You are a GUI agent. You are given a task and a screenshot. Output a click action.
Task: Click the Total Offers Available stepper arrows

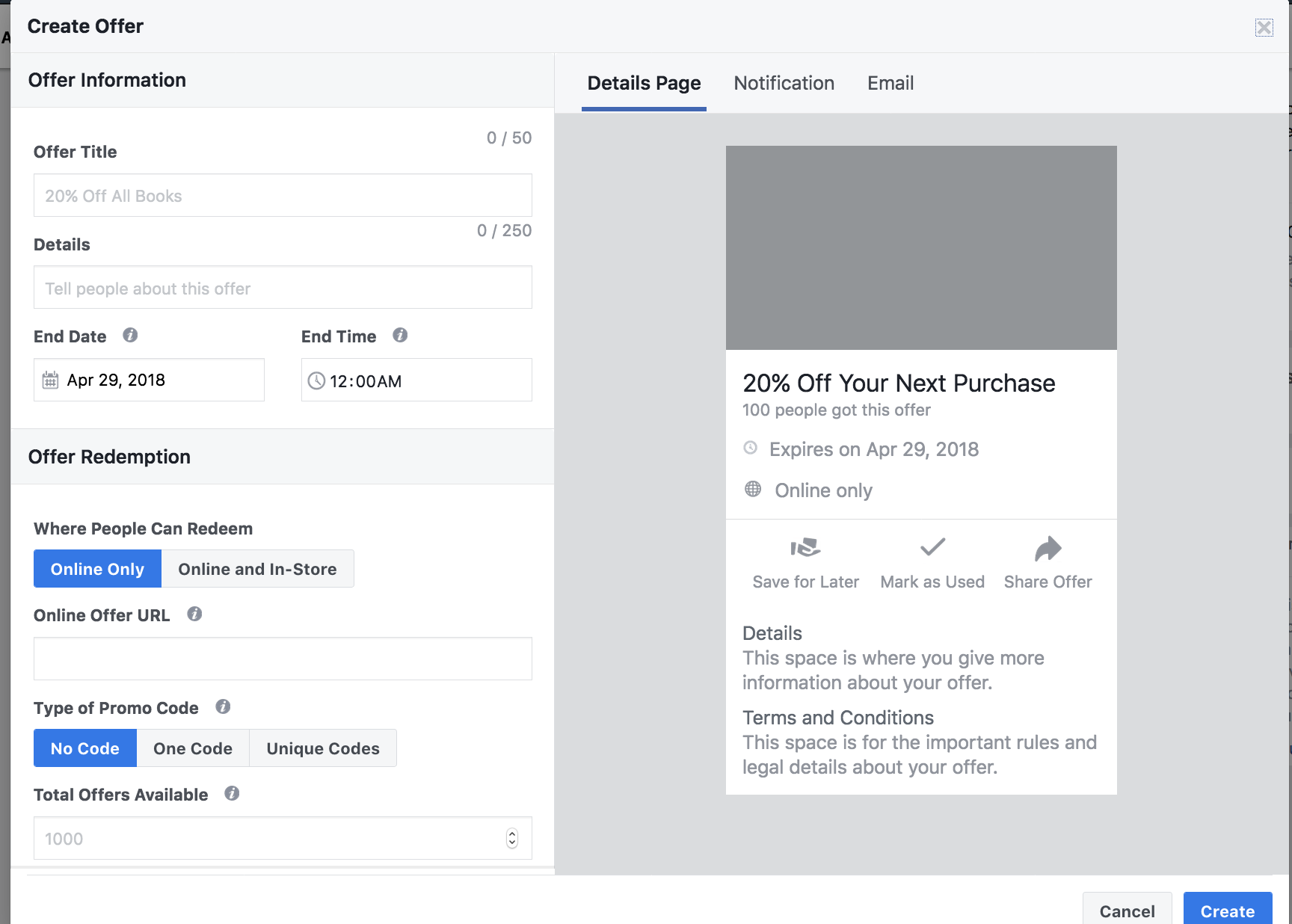click(x=512, y=839)
